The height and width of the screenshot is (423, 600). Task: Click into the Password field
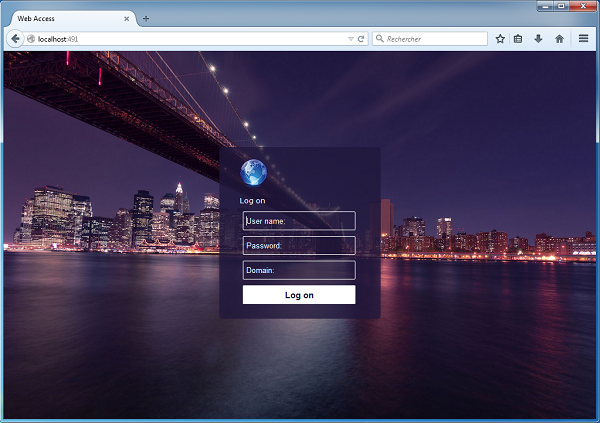[299, 245]
